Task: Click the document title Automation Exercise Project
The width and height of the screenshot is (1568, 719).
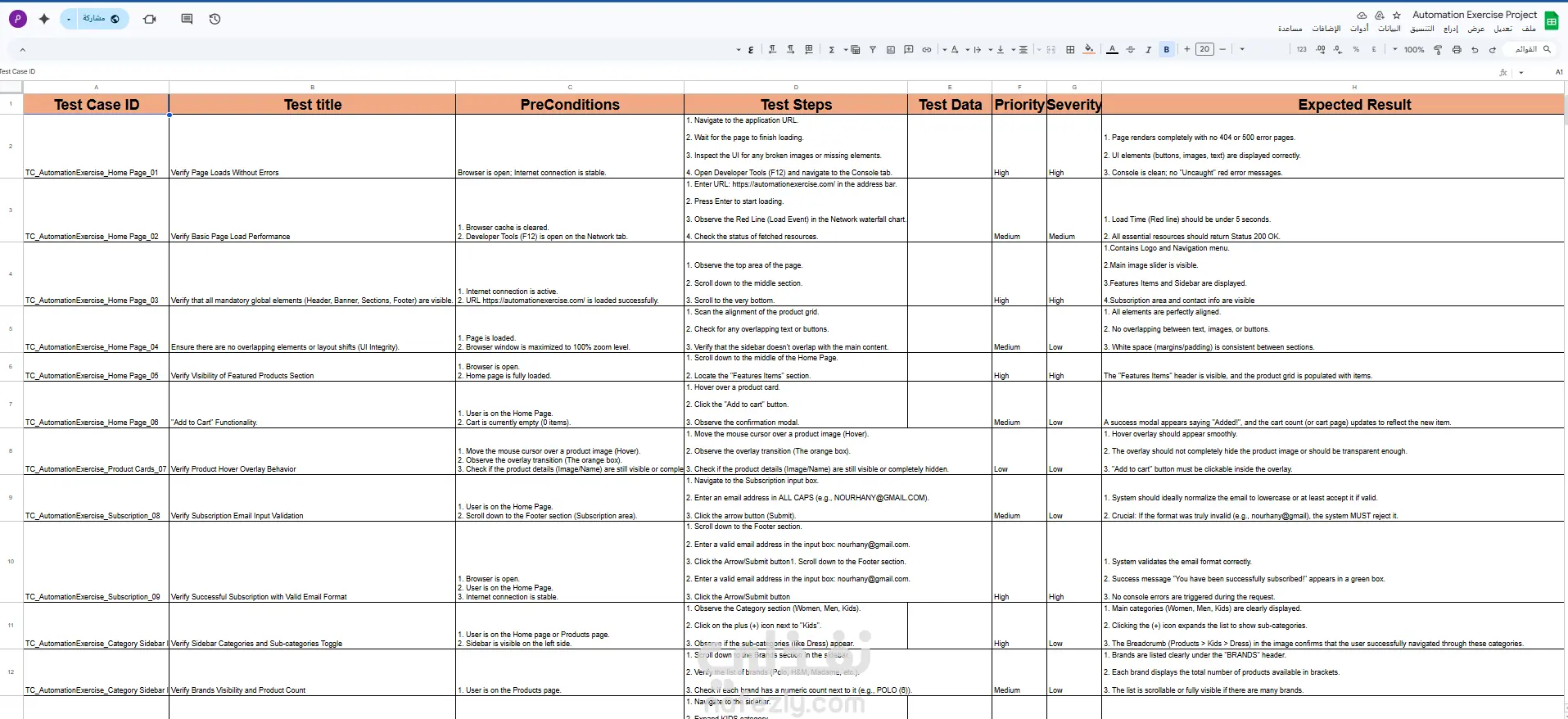Action: [x=1475, y=15]
